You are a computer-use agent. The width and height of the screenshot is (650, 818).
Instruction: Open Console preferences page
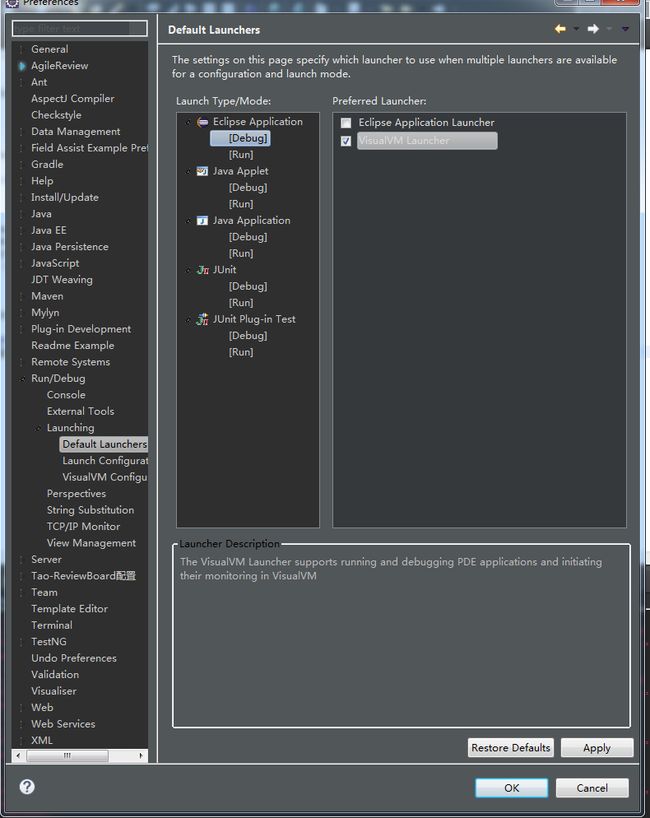point(66,395)
